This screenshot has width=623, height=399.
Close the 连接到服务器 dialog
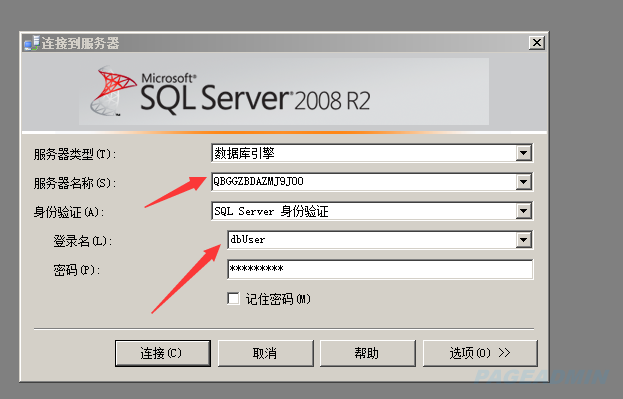(x=536, y=43)
